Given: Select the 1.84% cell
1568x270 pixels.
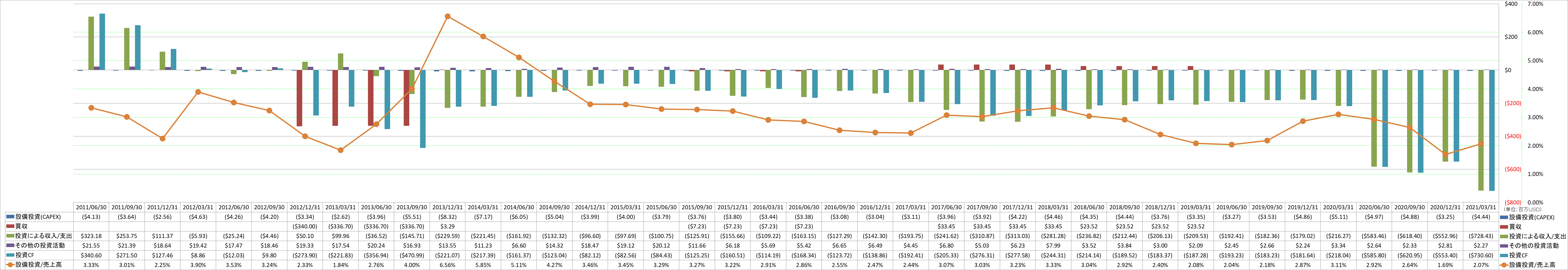Looking at the screenshot, I should point(340,265).
